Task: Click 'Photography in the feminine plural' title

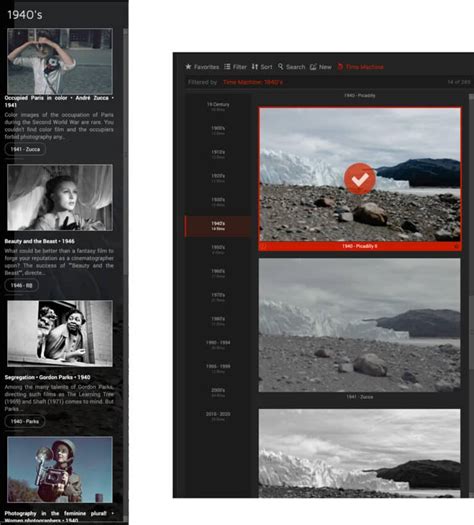Action: 59,517
